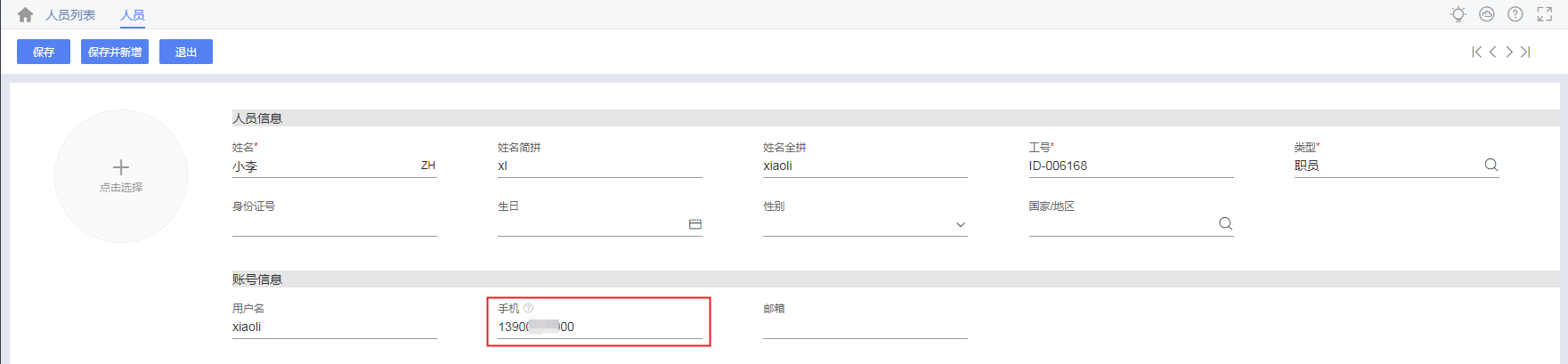This screenshot has height=364, width=1568.
Task: Enter fullscreen mode
Action: [1544, 14]
